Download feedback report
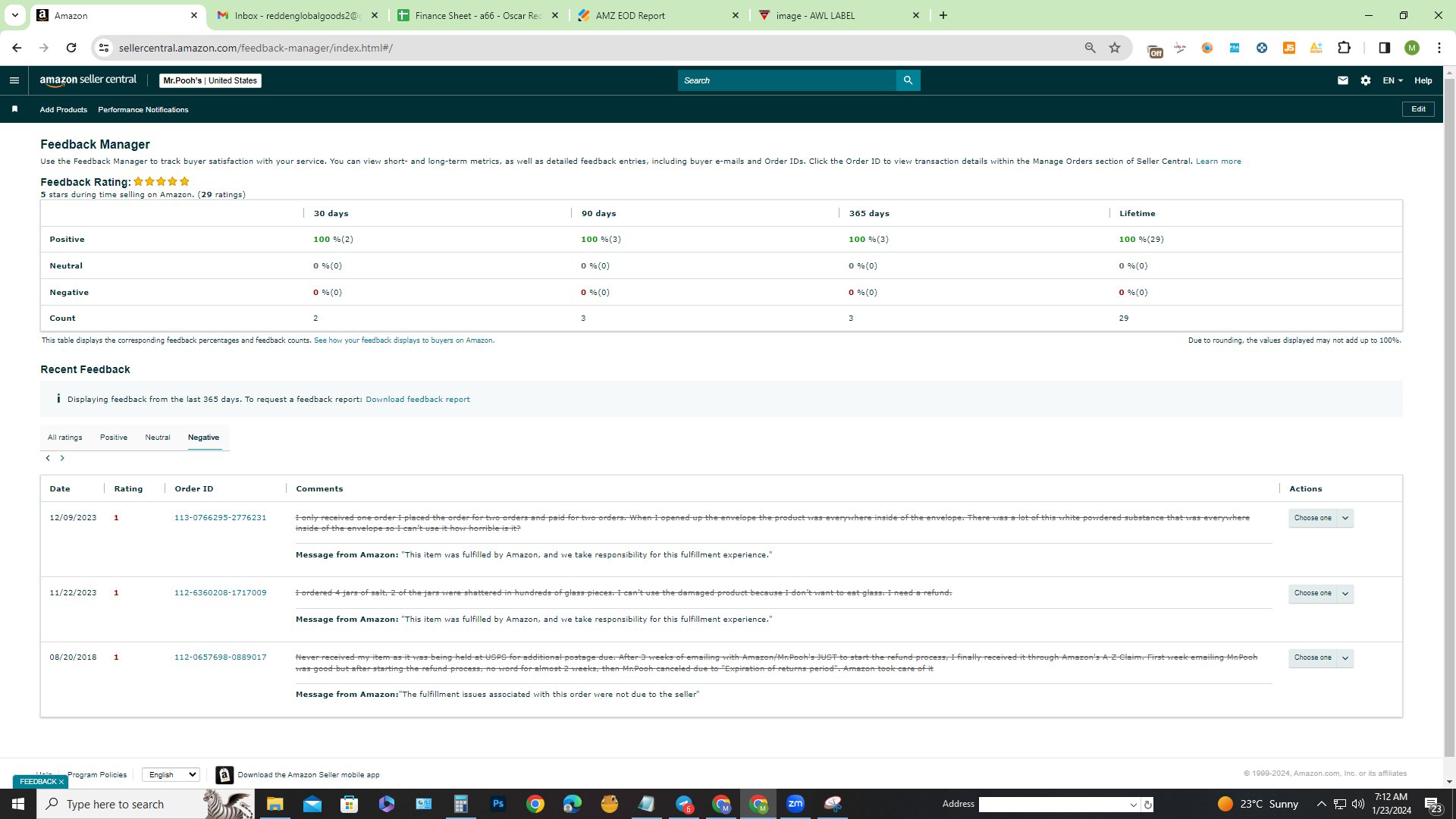The height and width of the screenshot is (819, 1456). click(x=418, y=400)
